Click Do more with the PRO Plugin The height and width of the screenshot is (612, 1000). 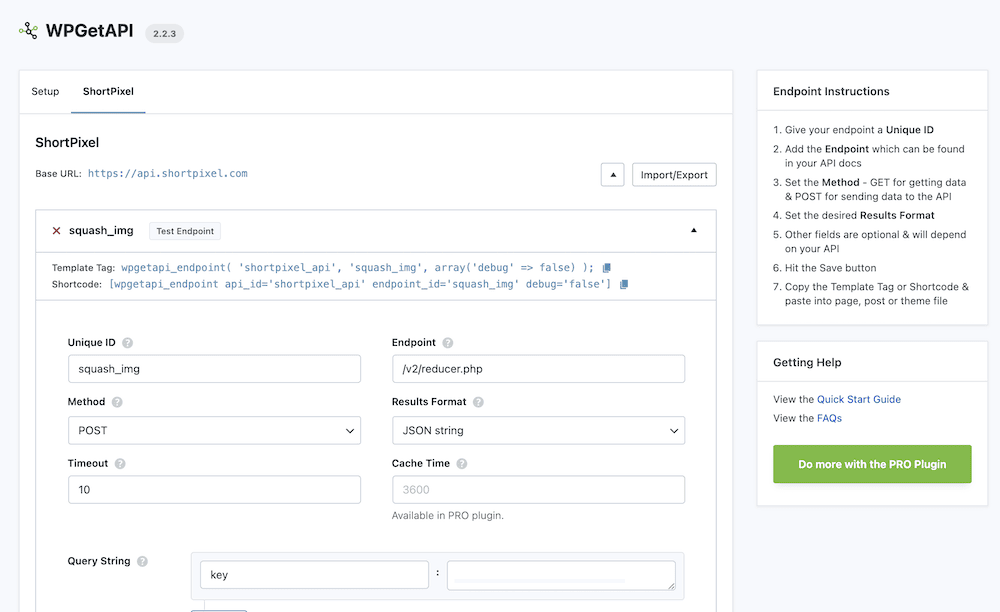tap(871, 464)
